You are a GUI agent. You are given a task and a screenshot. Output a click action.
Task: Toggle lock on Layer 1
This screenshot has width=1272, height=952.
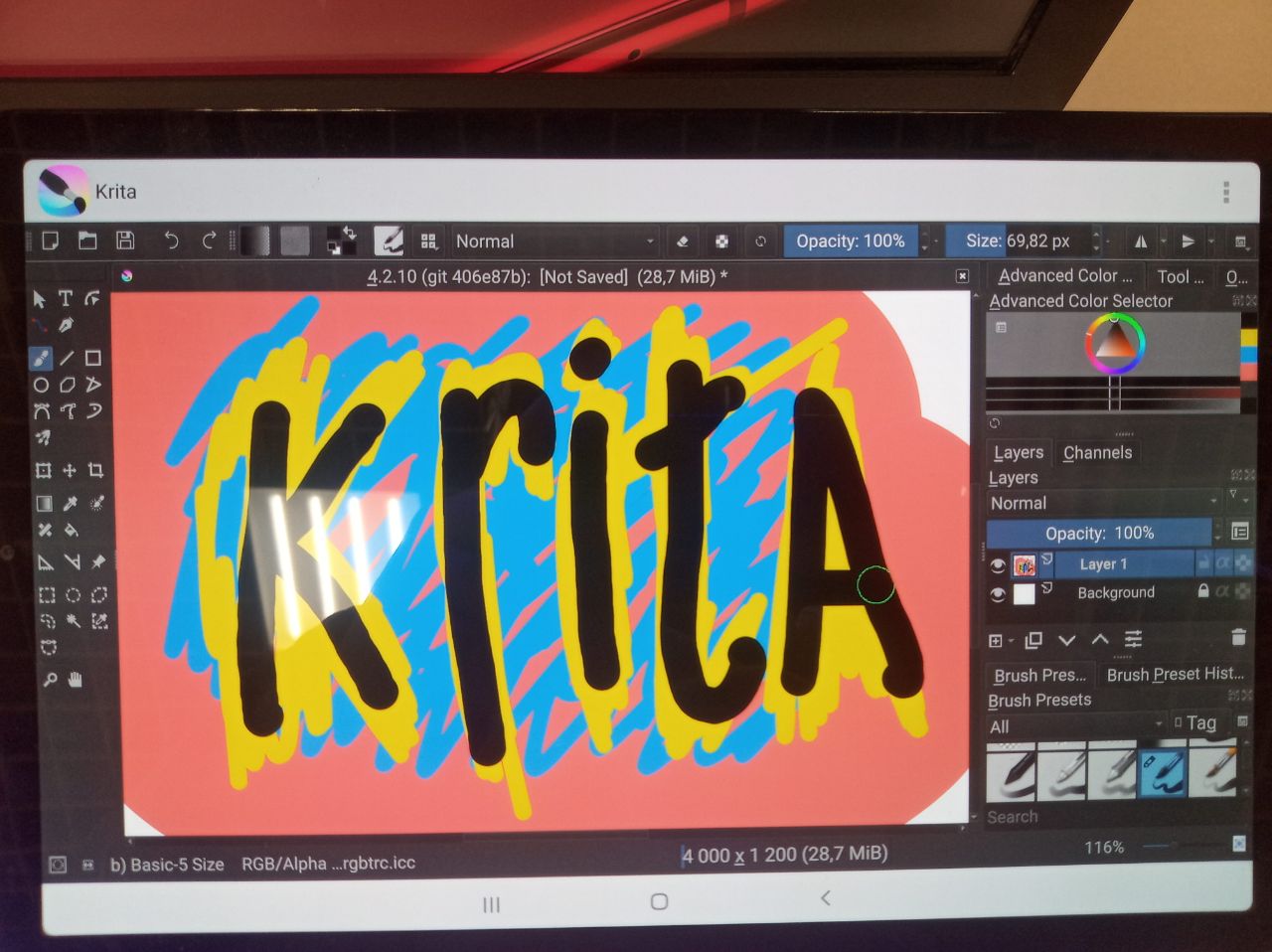click(1203, 562)
